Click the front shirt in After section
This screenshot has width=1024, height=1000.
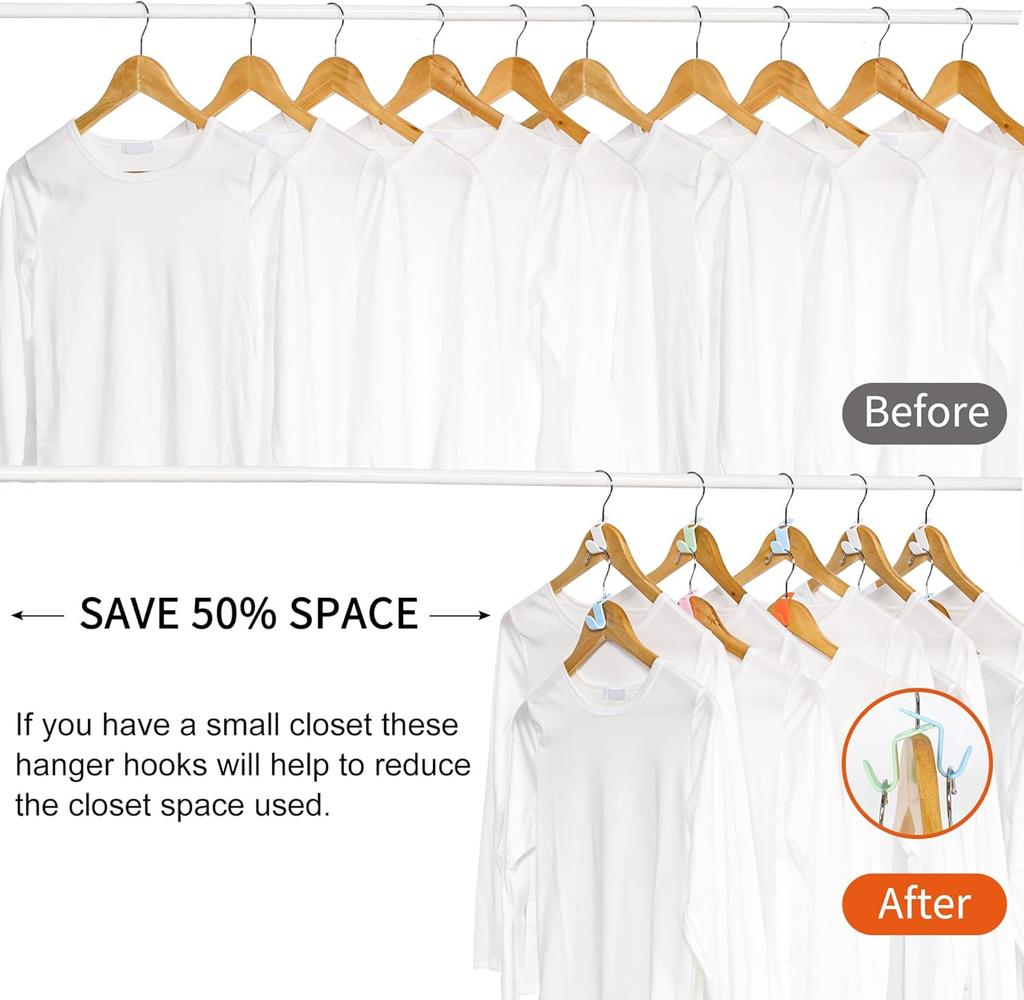click(607, 830)
